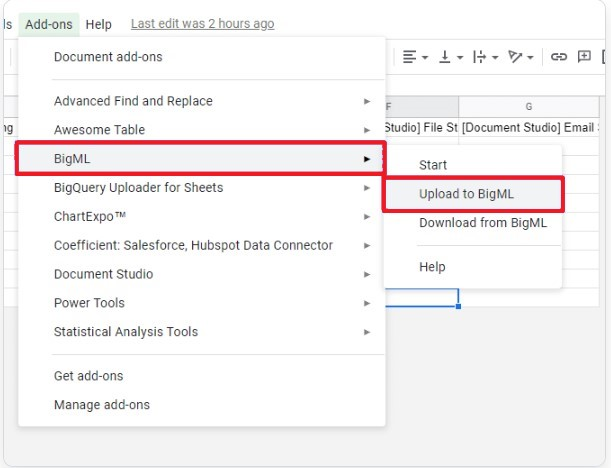Click the submenu arrow beside Document Studio
Image resolution: width=611 pixels, height=468 pixels.
pyautogui.click(x=367, y=274)
